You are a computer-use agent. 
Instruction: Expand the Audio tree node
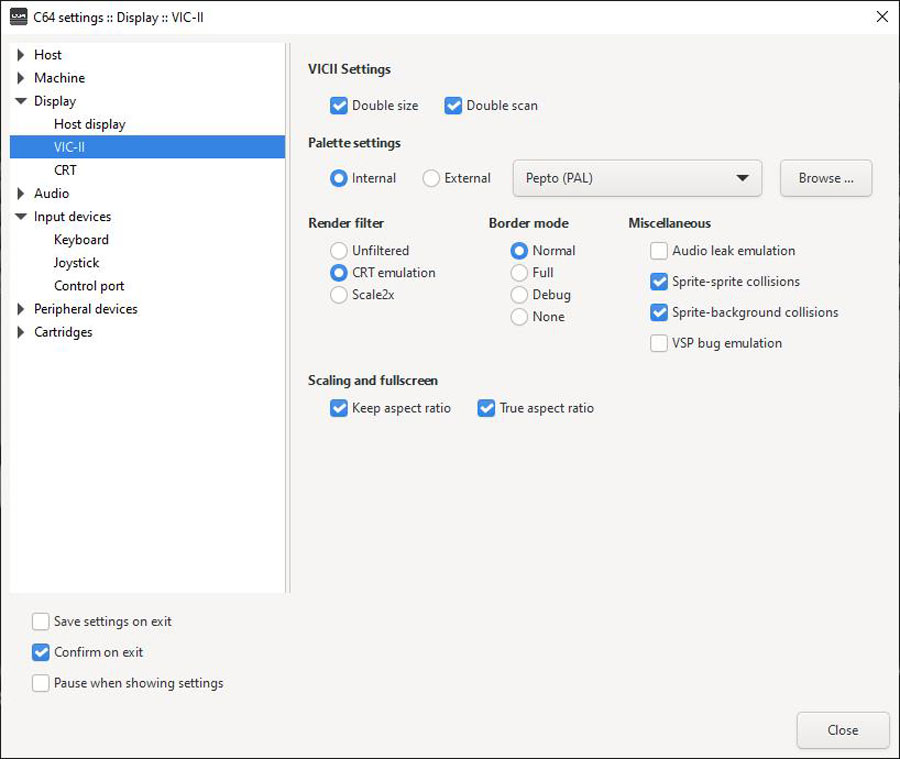(21, 193)
